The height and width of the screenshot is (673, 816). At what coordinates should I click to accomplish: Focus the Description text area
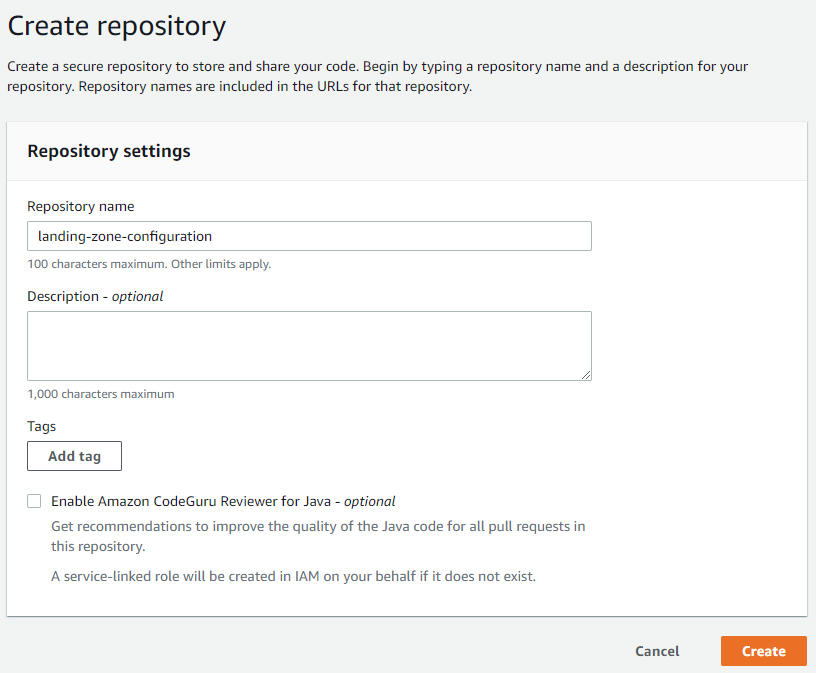coord(308,345)
